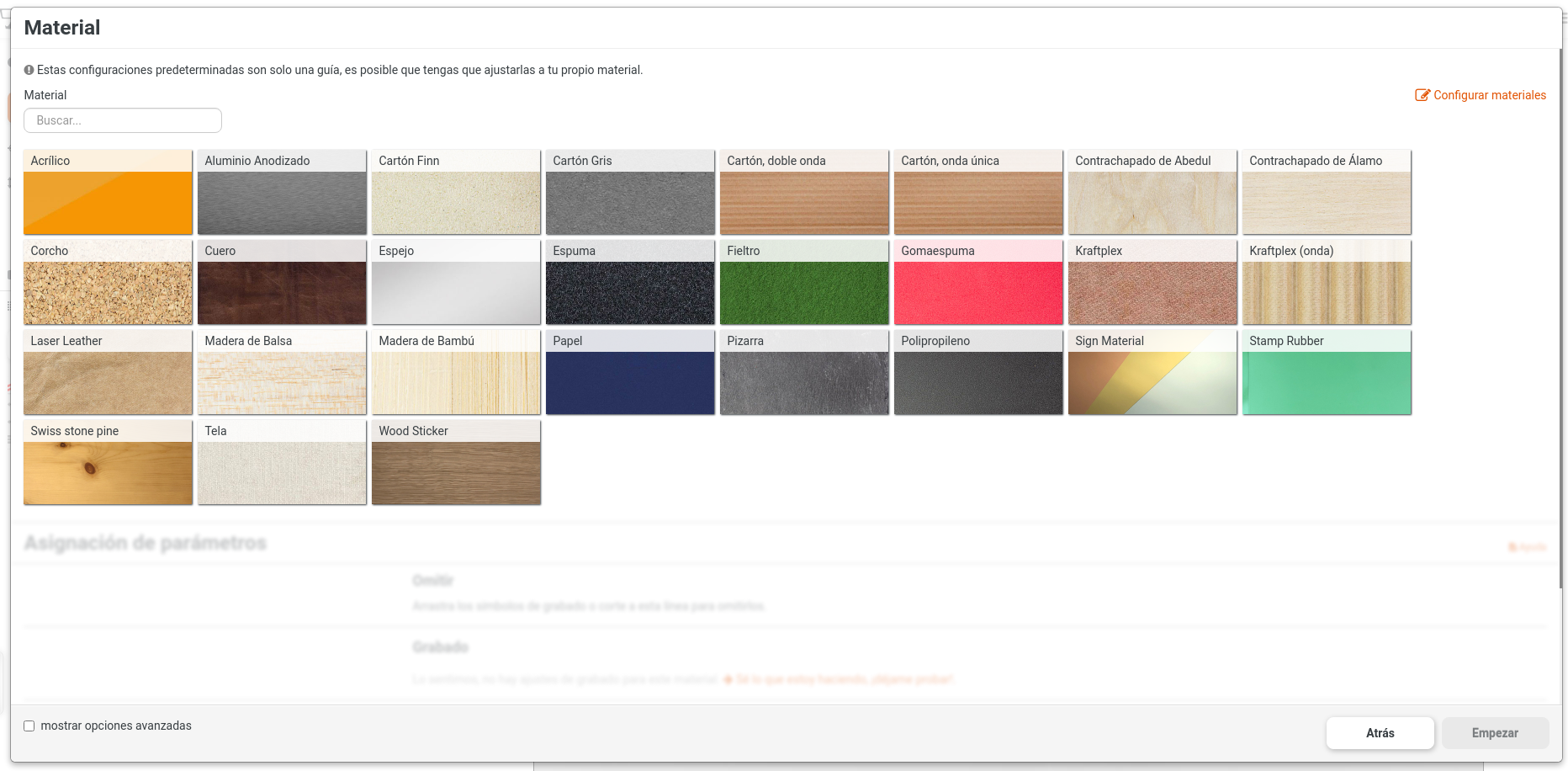1568x771 pixels.
Task: Pick the Corcho material swatch
Action: [108, 283]
